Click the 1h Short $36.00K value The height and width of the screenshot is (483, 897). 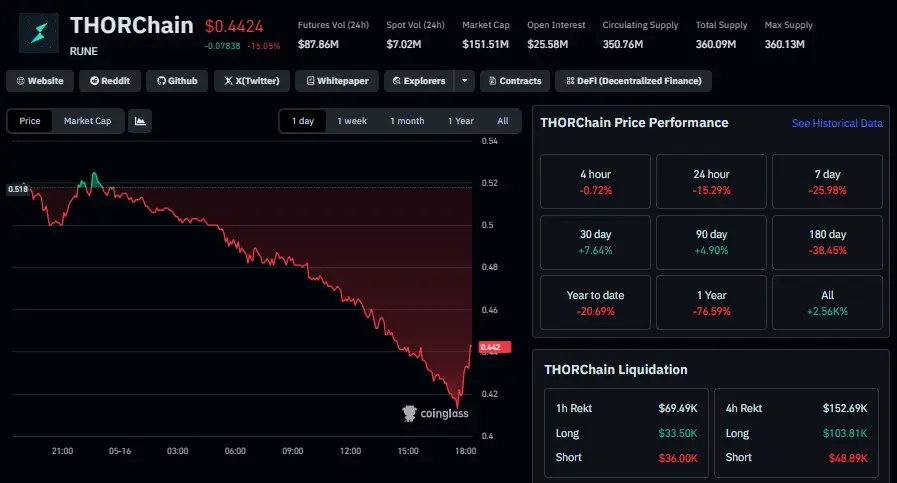click(678, 458)
